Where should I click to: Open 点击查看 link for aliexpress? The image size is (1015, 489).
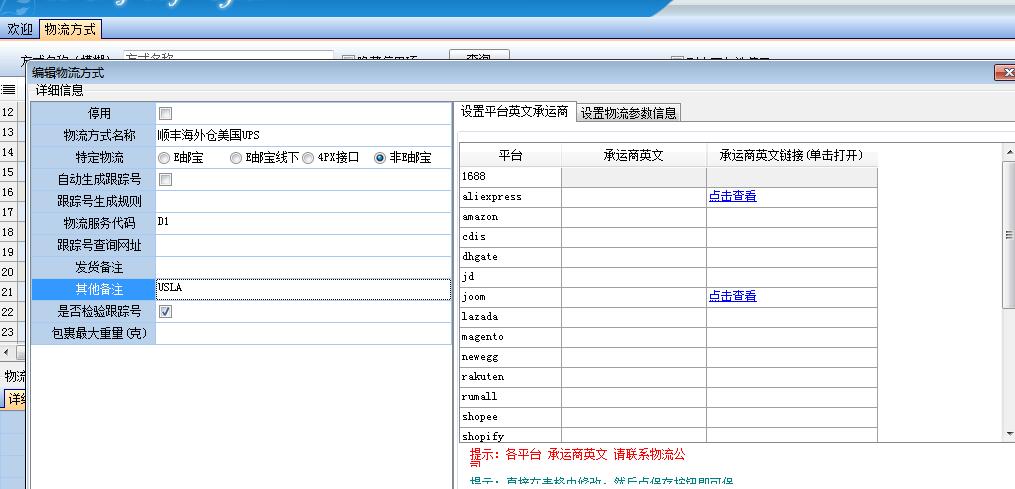(732, 197)
